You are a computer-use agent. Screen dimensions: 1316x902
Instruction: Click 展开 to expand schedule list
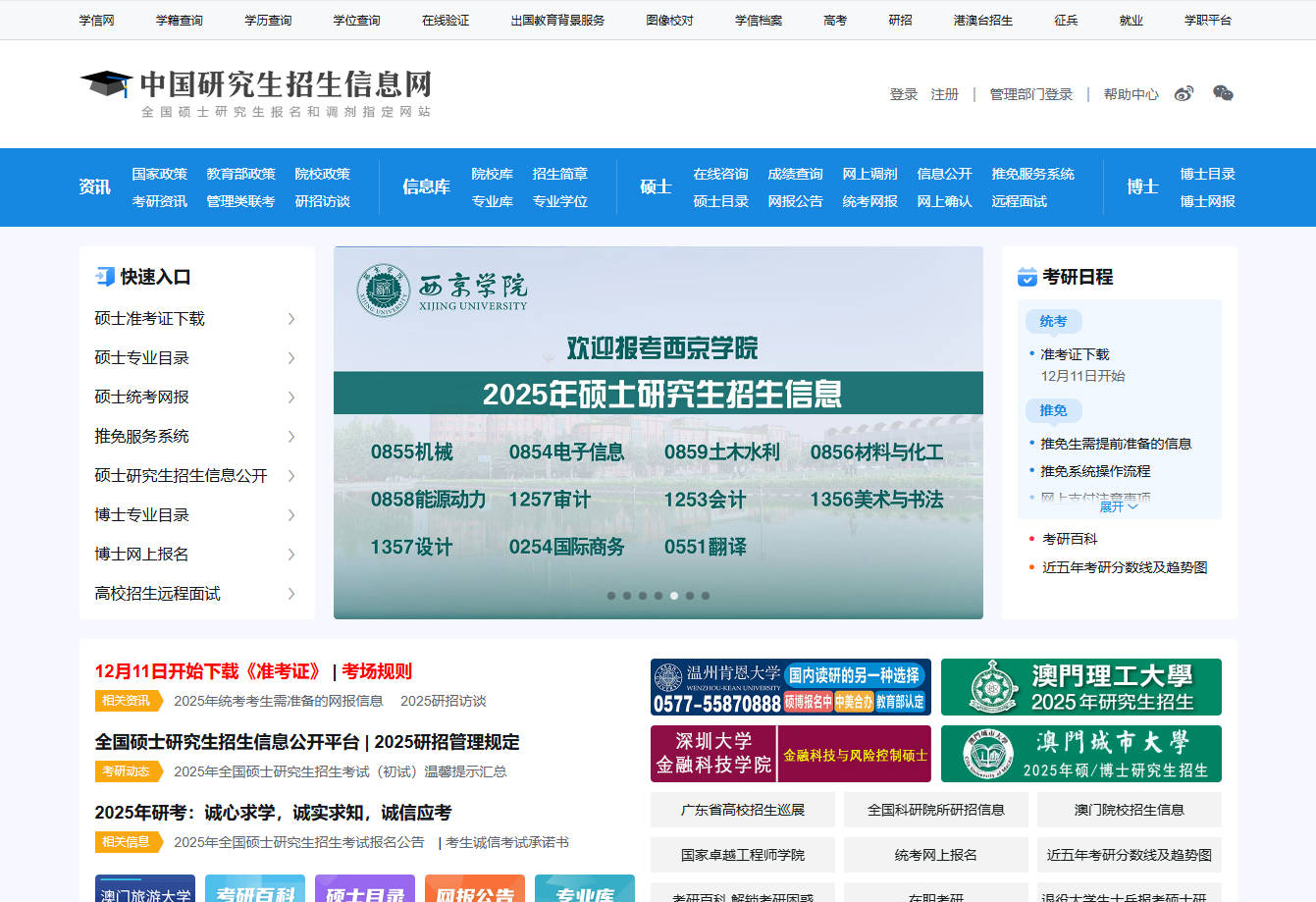tap(1119, 506)
